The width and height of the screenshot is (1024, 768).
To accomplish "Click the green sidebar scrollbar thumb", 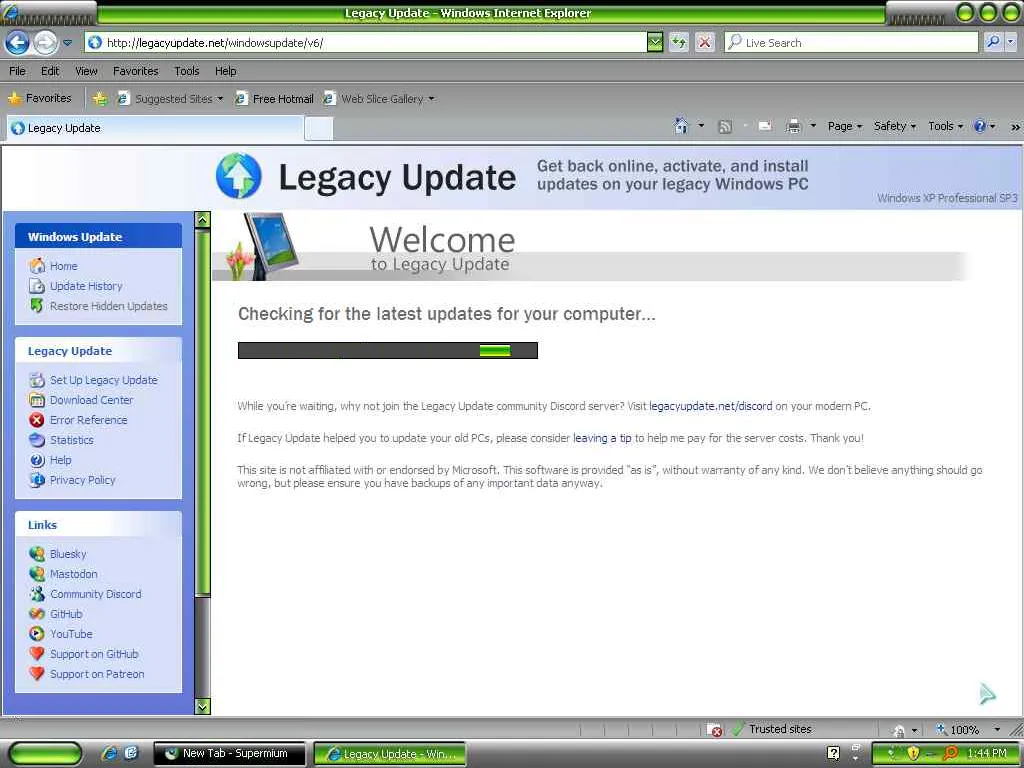I will click(202, 412).
